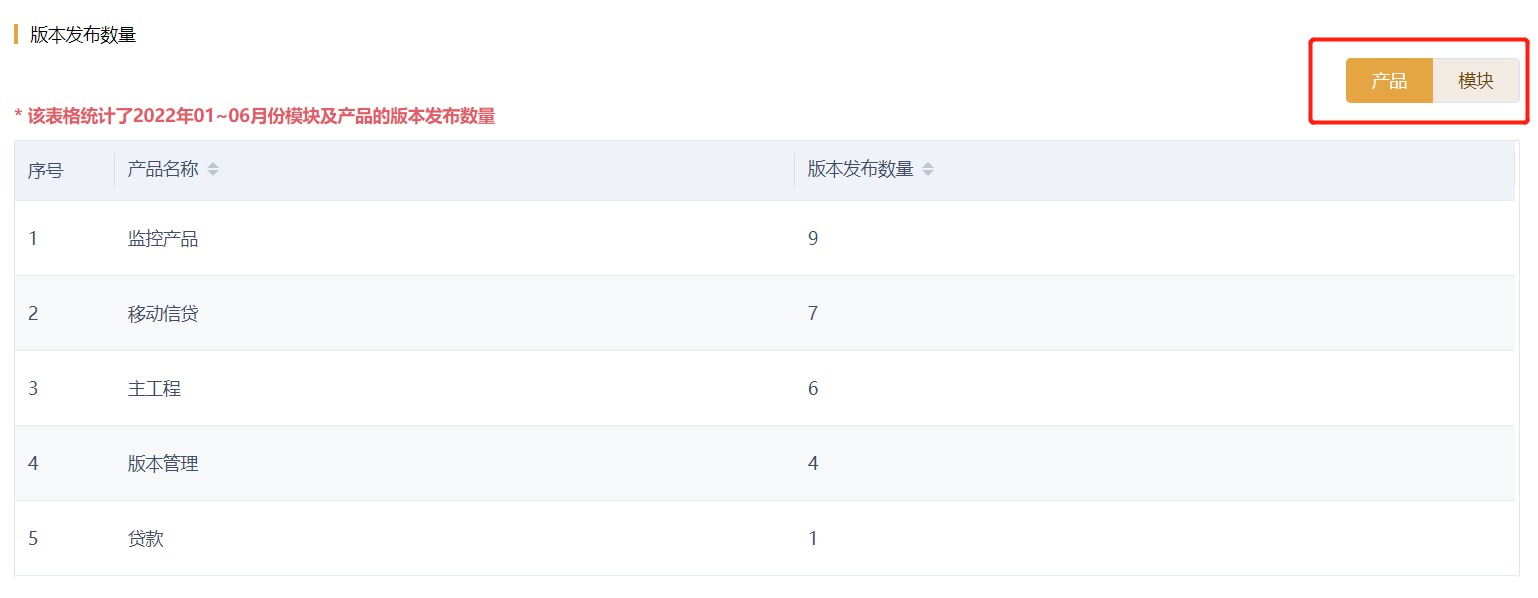Image resolution: width=1538 pixels, height=598 pixels.
Task: Click release count 1 for 贷款
Action: click(813, 539)
